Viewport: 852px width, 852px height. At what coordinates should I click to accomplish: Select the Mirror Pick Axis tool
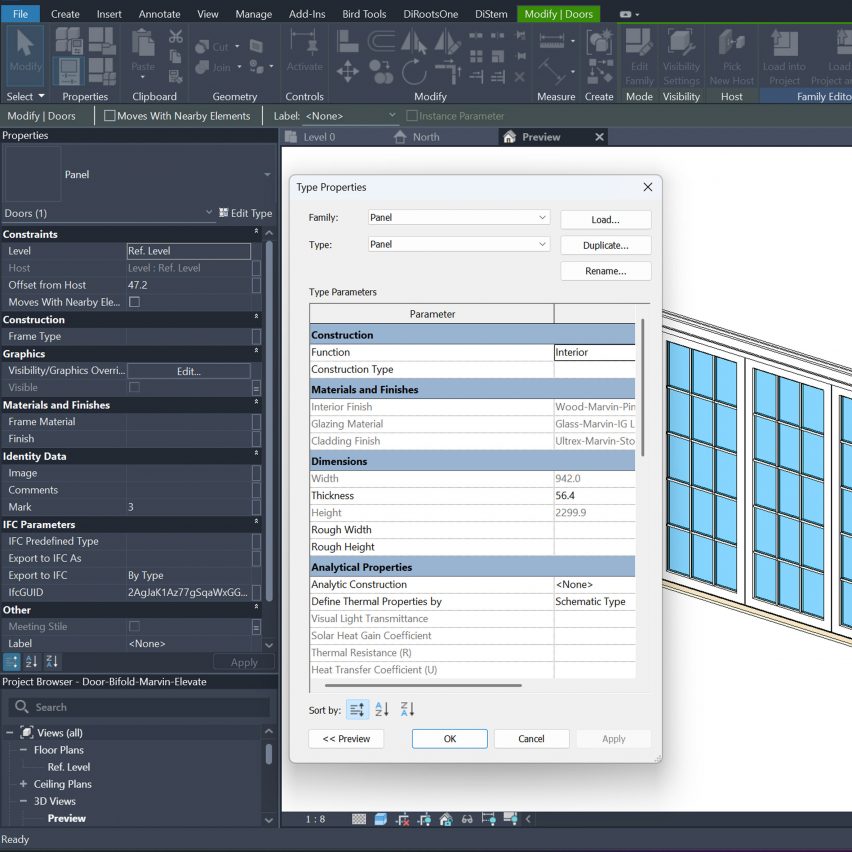point(414,41)
